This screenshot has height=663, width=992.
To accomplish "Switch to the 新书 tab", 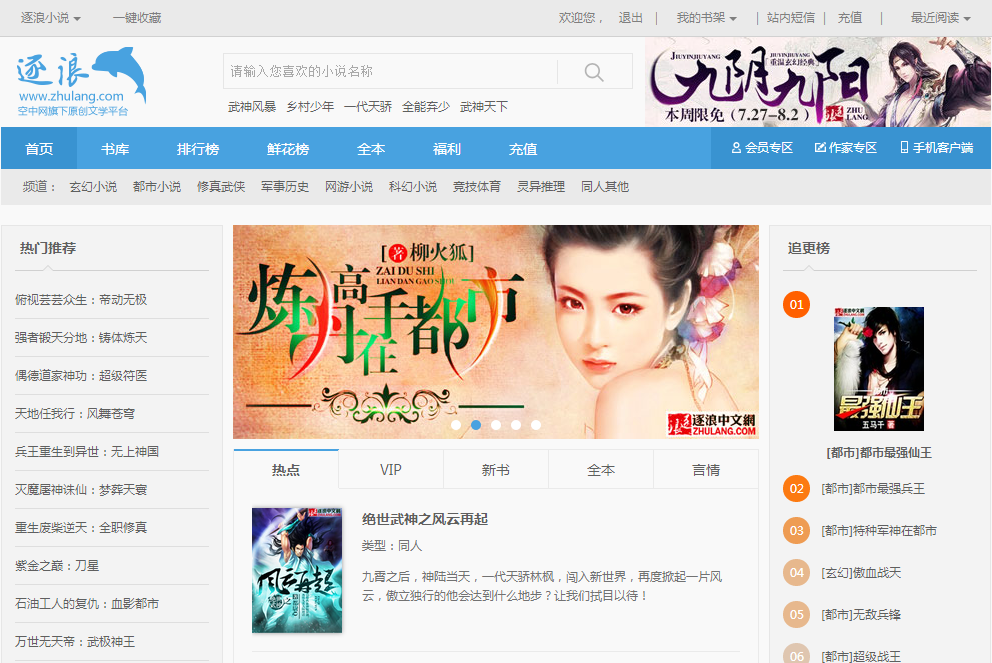I will 496,469.
